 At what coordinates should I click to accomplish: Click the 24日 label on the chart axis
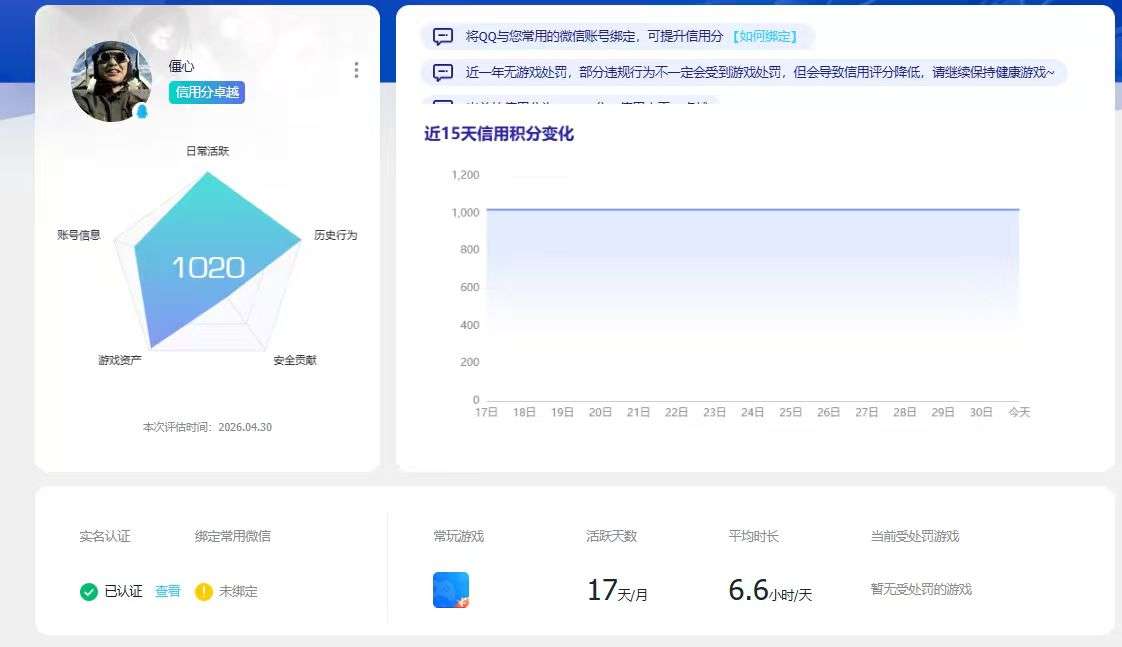752,412
